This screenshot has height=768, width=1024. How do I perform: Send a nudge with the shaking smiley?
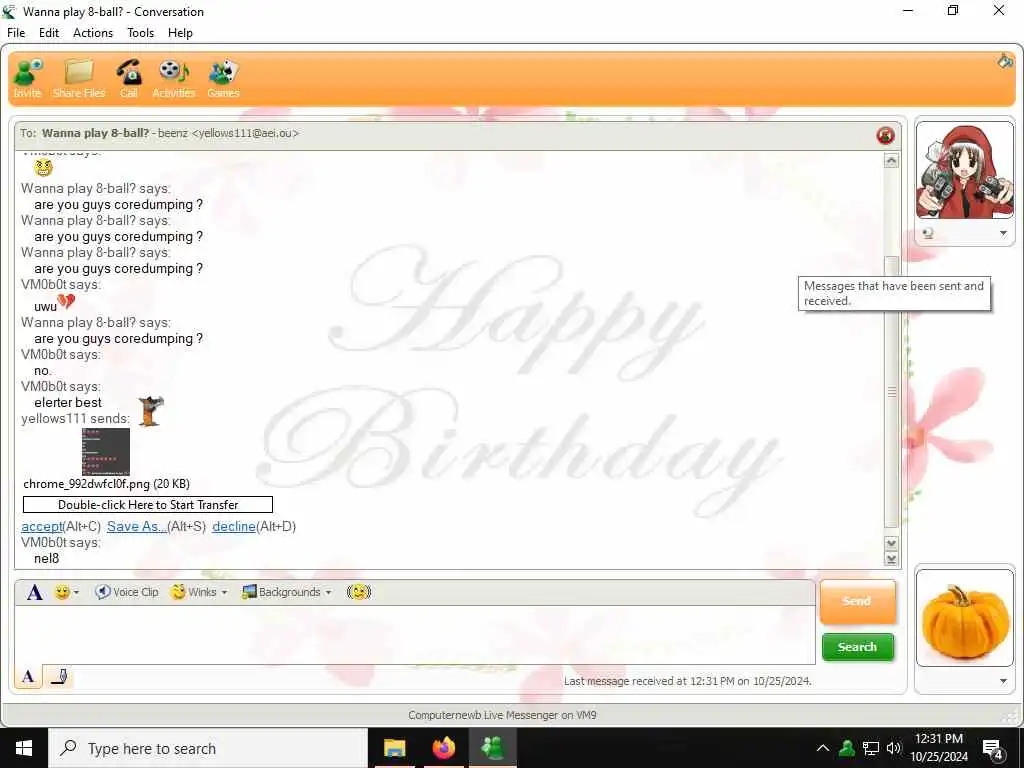click(x=359, y=592)
